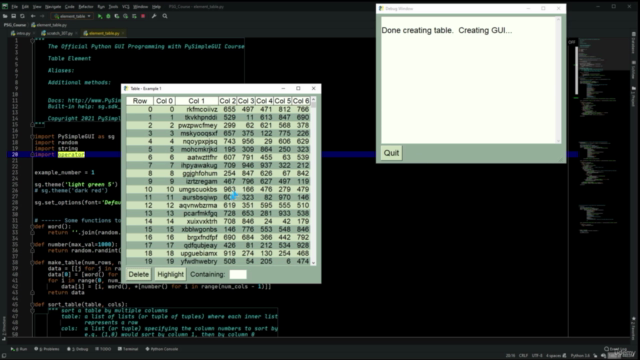Open project icon in PyCharm toolbar

pyautogui.click(x=5, y=16)
